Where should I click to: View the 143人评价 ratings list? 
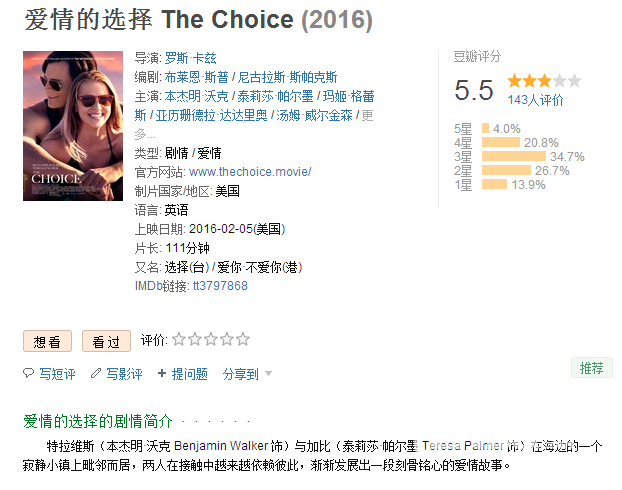coord(535,100)
